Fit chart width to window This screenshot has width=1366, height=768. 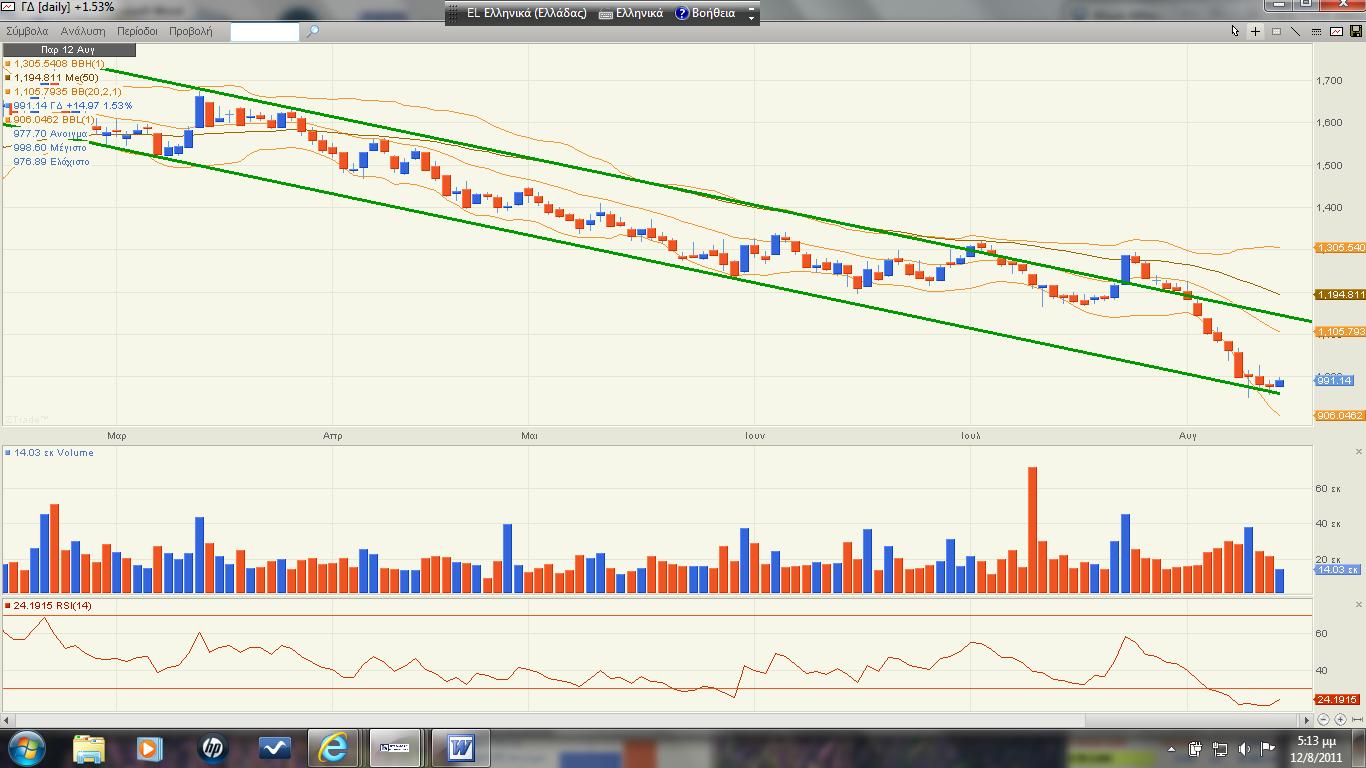point(1356,720)
